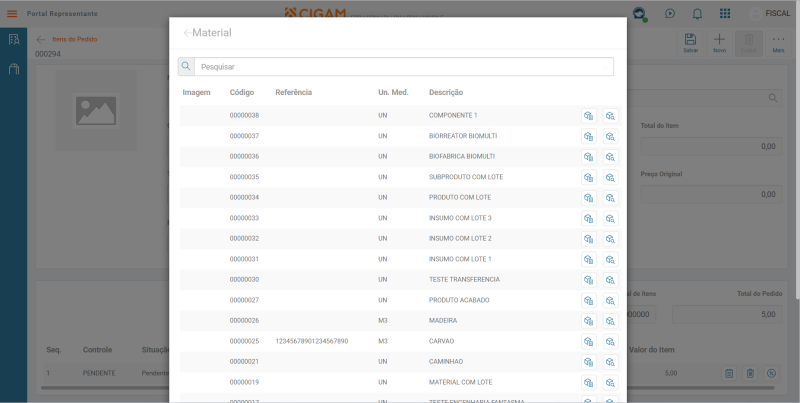
Task: Click the Salvar button in toolbar
Action: [x=690, y=44]
